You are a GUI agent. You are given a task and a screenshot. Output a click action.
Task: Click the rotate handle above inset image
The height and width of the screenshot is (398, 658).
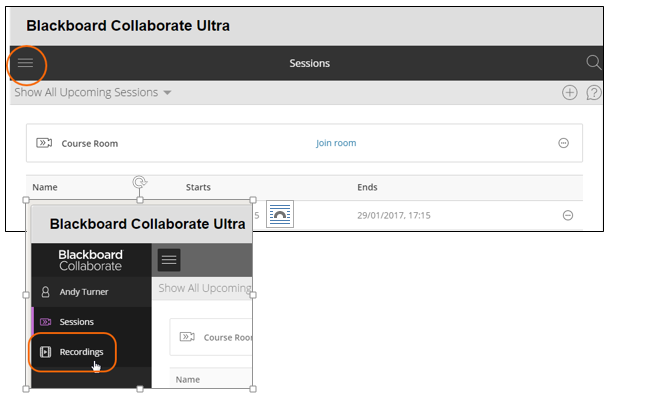pos(139,182)
